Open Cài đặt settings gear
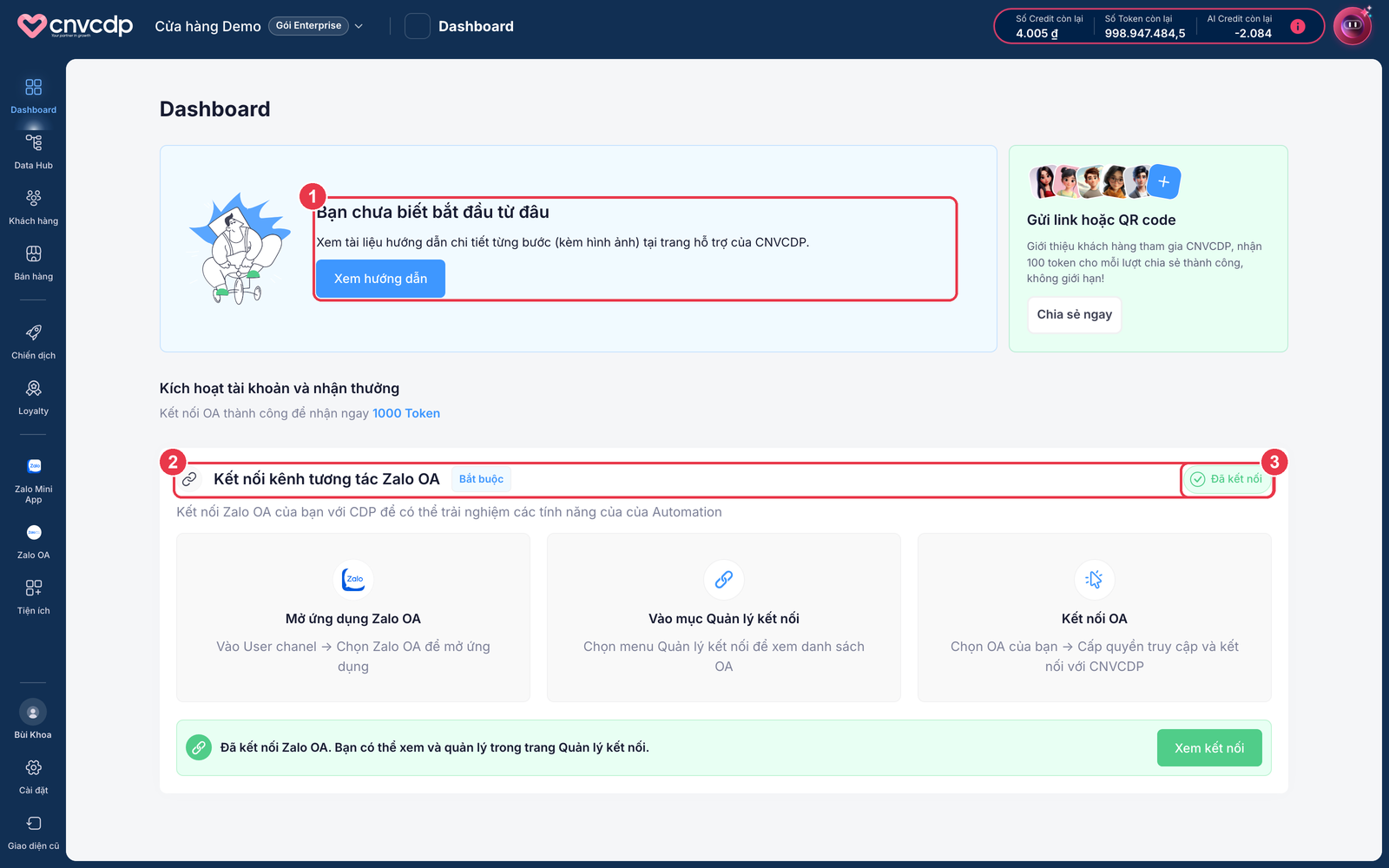Image resolution: width=1389 pixels, height=868 pixels. tap(33, 776)
